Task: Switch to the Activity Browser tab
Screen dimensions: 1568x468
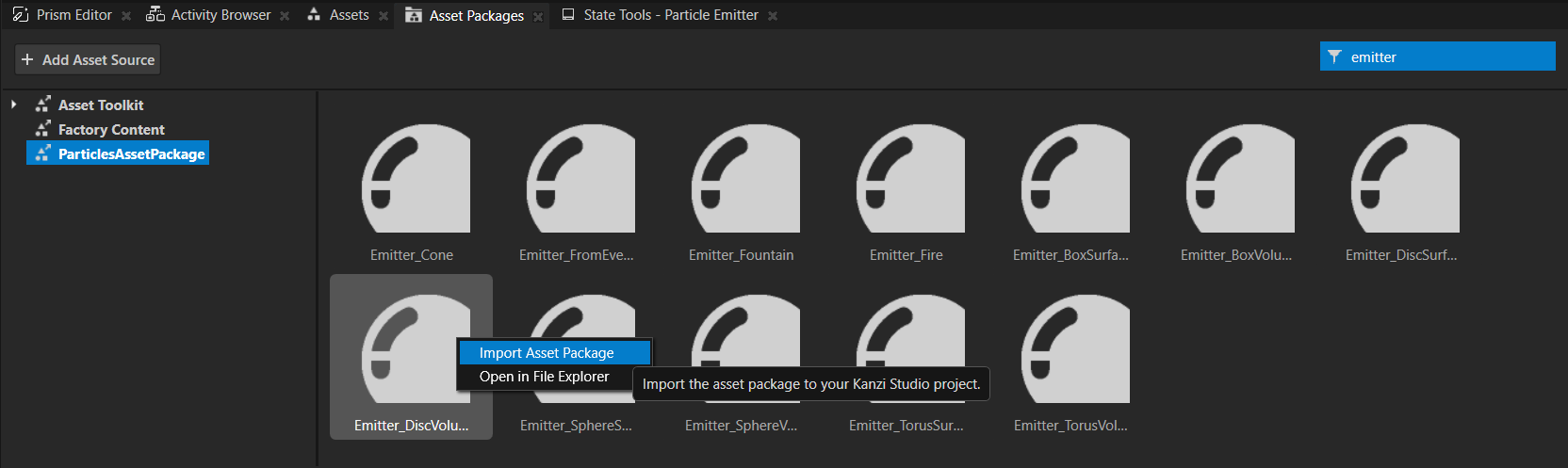Action: [220, 15]
